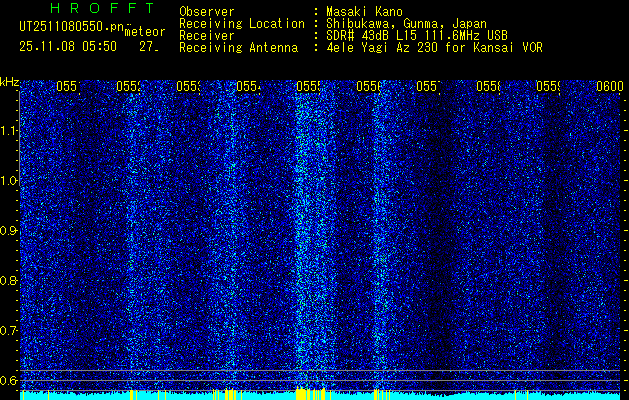The image size is (629, 400).
Task: Click the 'Observer' field label
Action: pos(207,11)
